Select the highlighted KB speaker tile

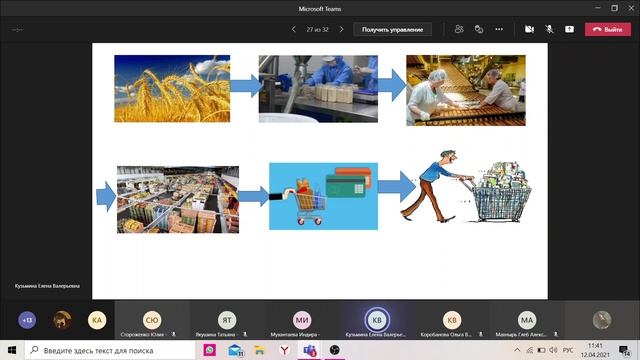377,321
